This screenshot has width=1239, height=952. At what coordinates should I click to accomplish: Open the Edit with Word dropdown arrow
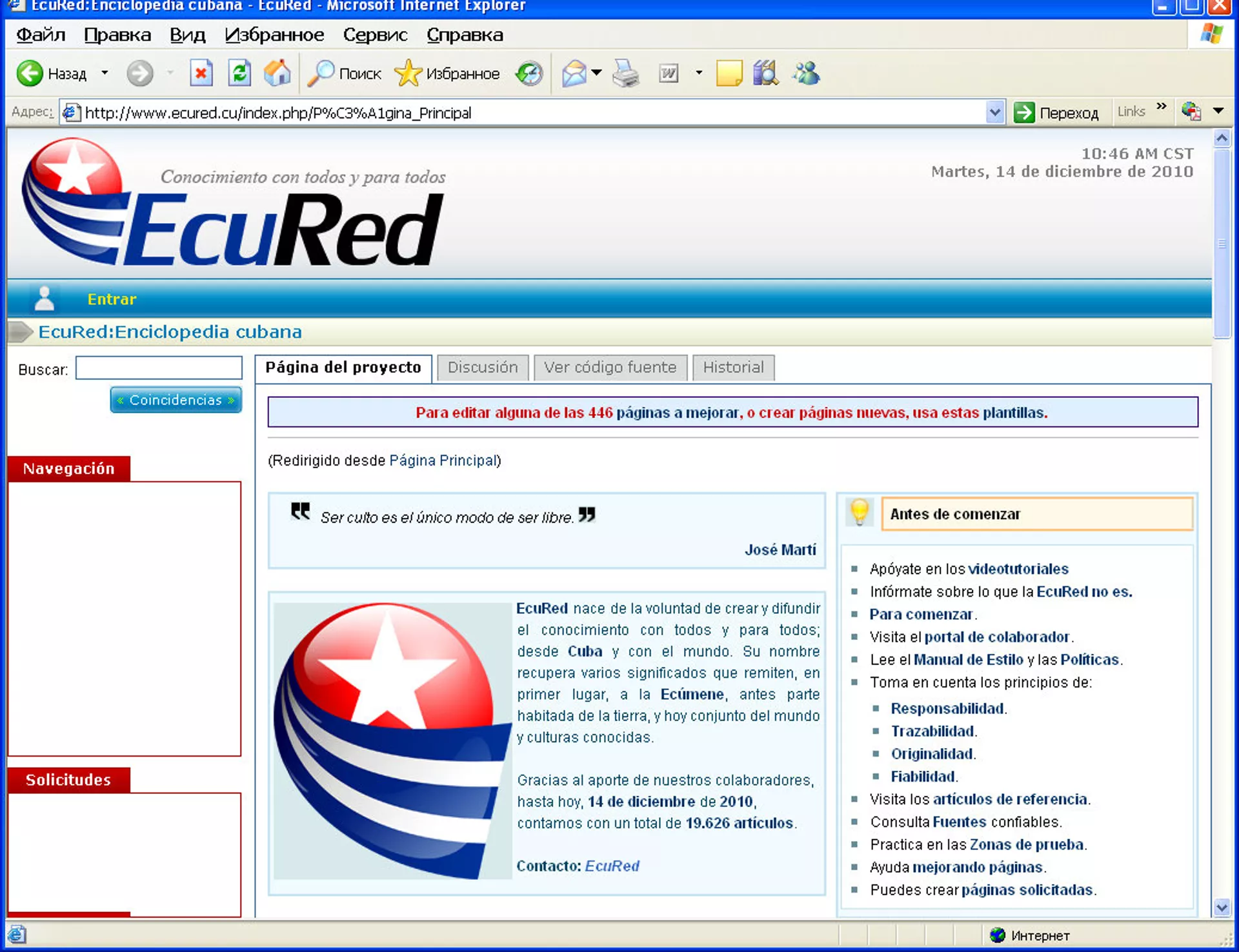698,74
